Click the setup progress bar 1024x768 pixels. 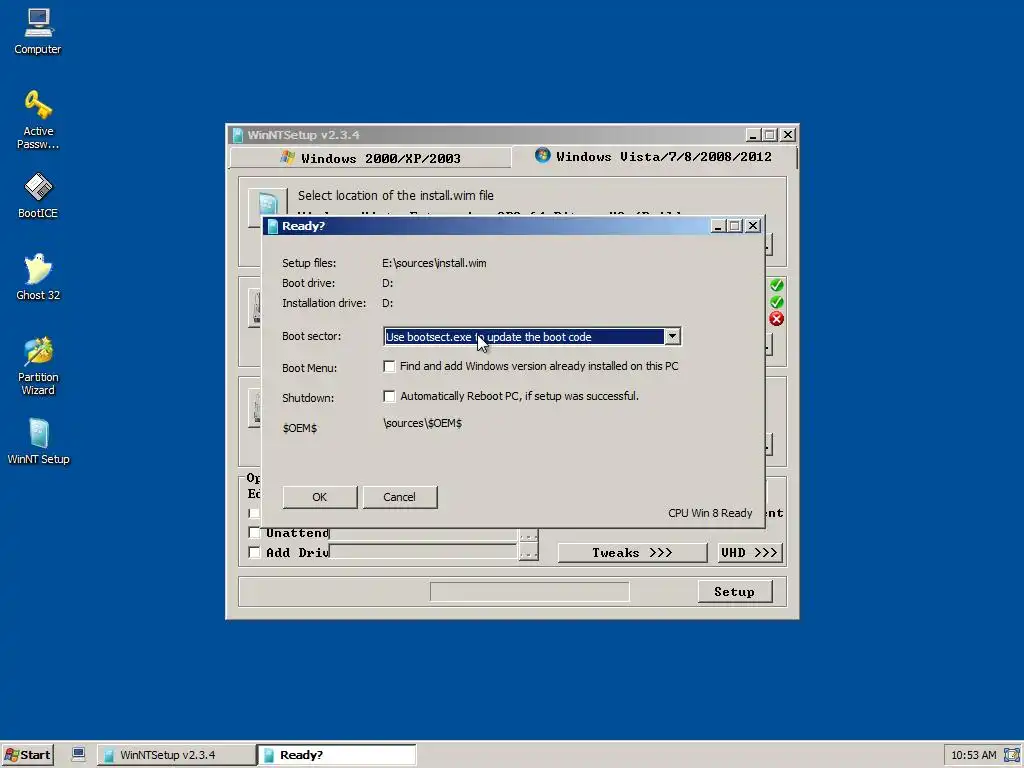(530, 592)
